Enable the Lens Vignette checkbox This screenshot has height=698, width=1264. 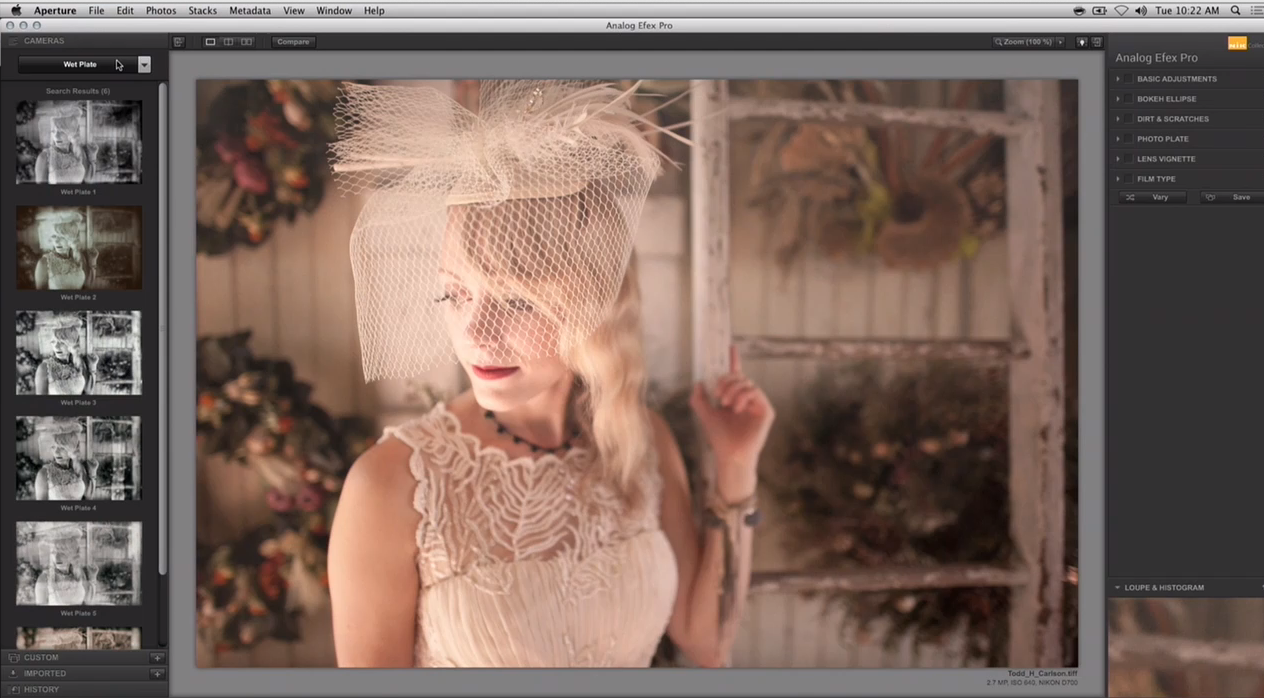coord(1128,159)
